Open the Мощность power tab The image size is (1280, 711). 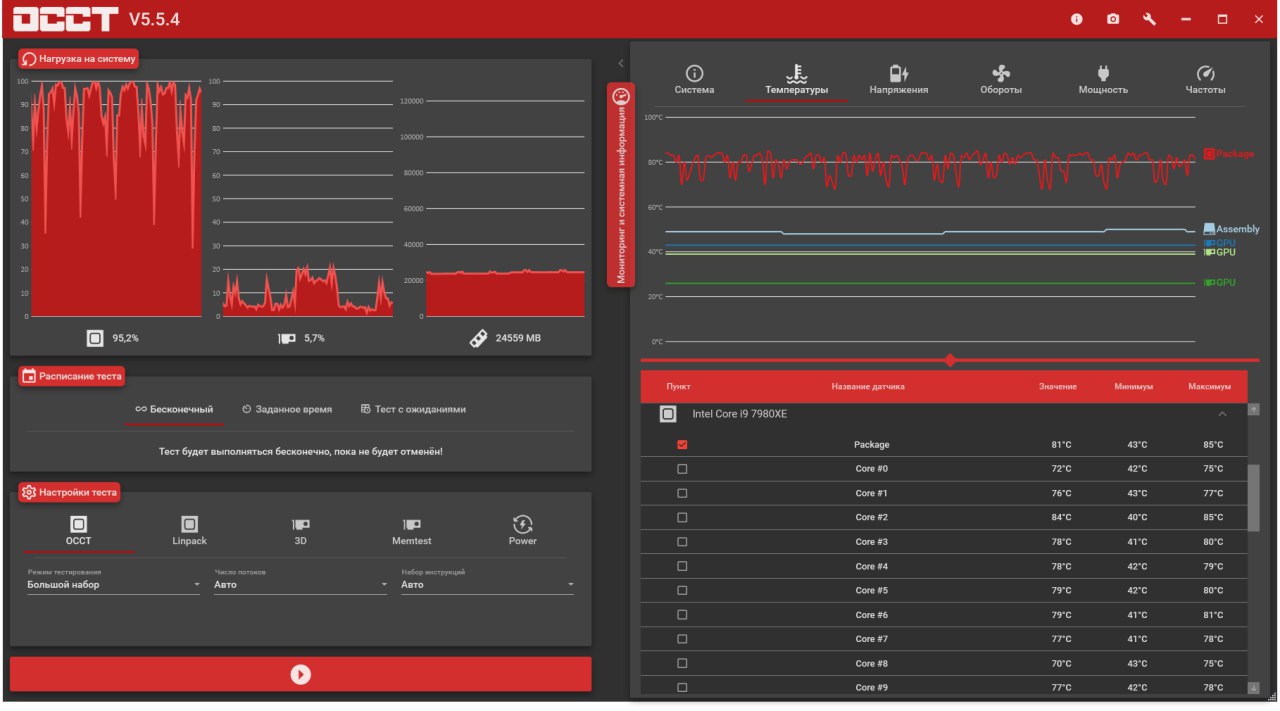(x=1103, y=80)
